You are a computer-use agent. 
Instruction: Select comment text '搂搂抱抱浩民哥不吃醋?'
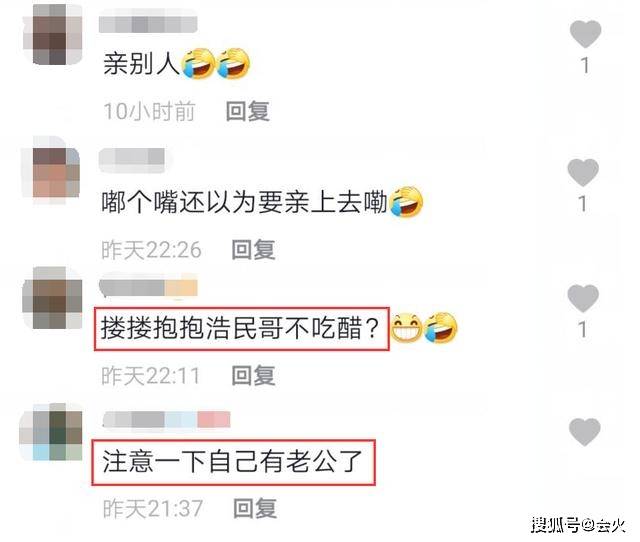click(240, 328)
